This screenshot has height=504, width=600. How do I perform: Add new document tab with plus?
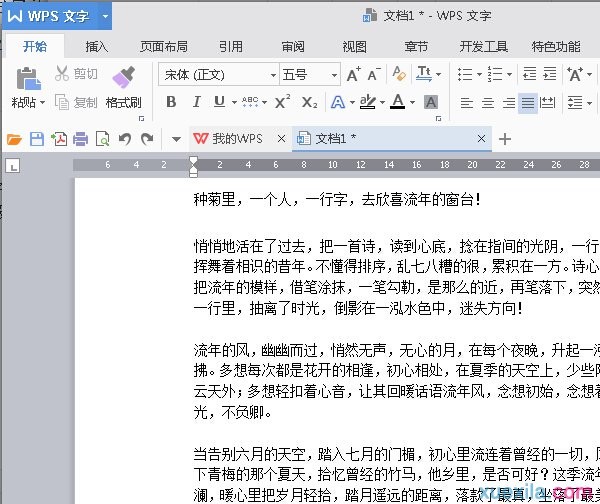(x=505, y=139)
